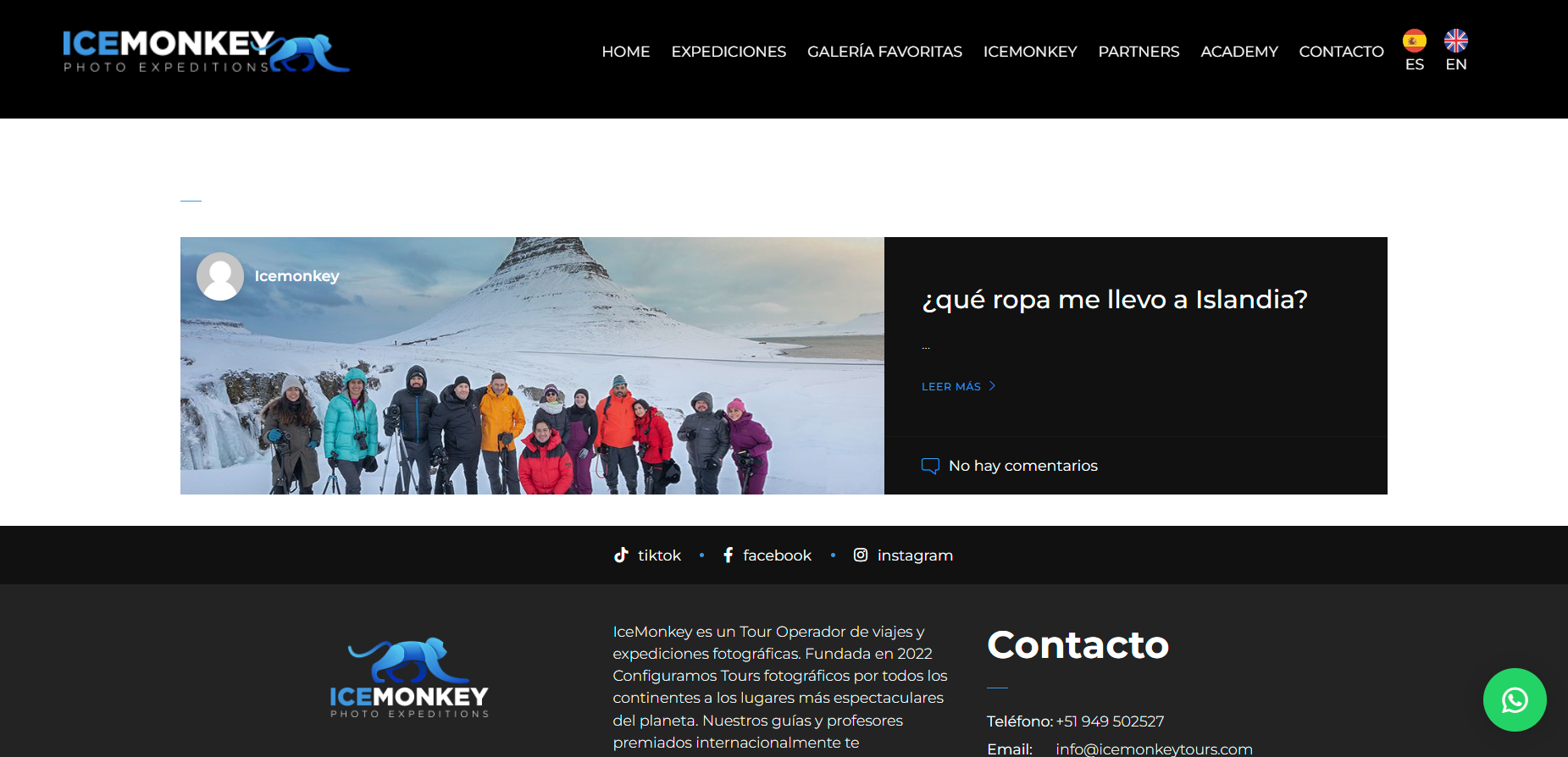Screen dimensions: 1568x757
Task: Open the Instagram social icon
Action: click(x=860, y=555)
